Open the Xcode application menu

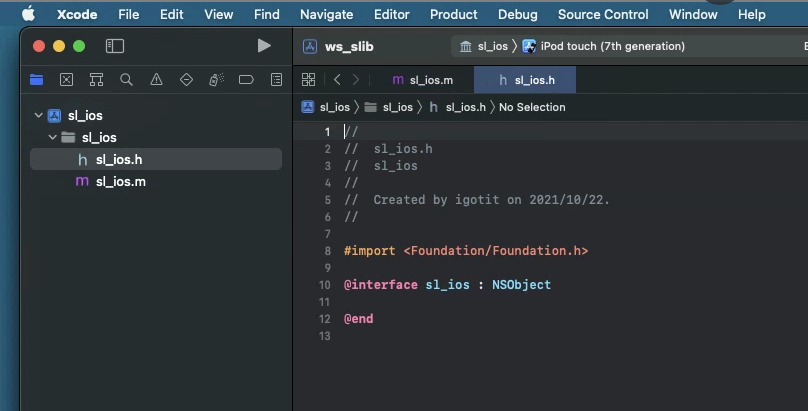tap(77, 14)
